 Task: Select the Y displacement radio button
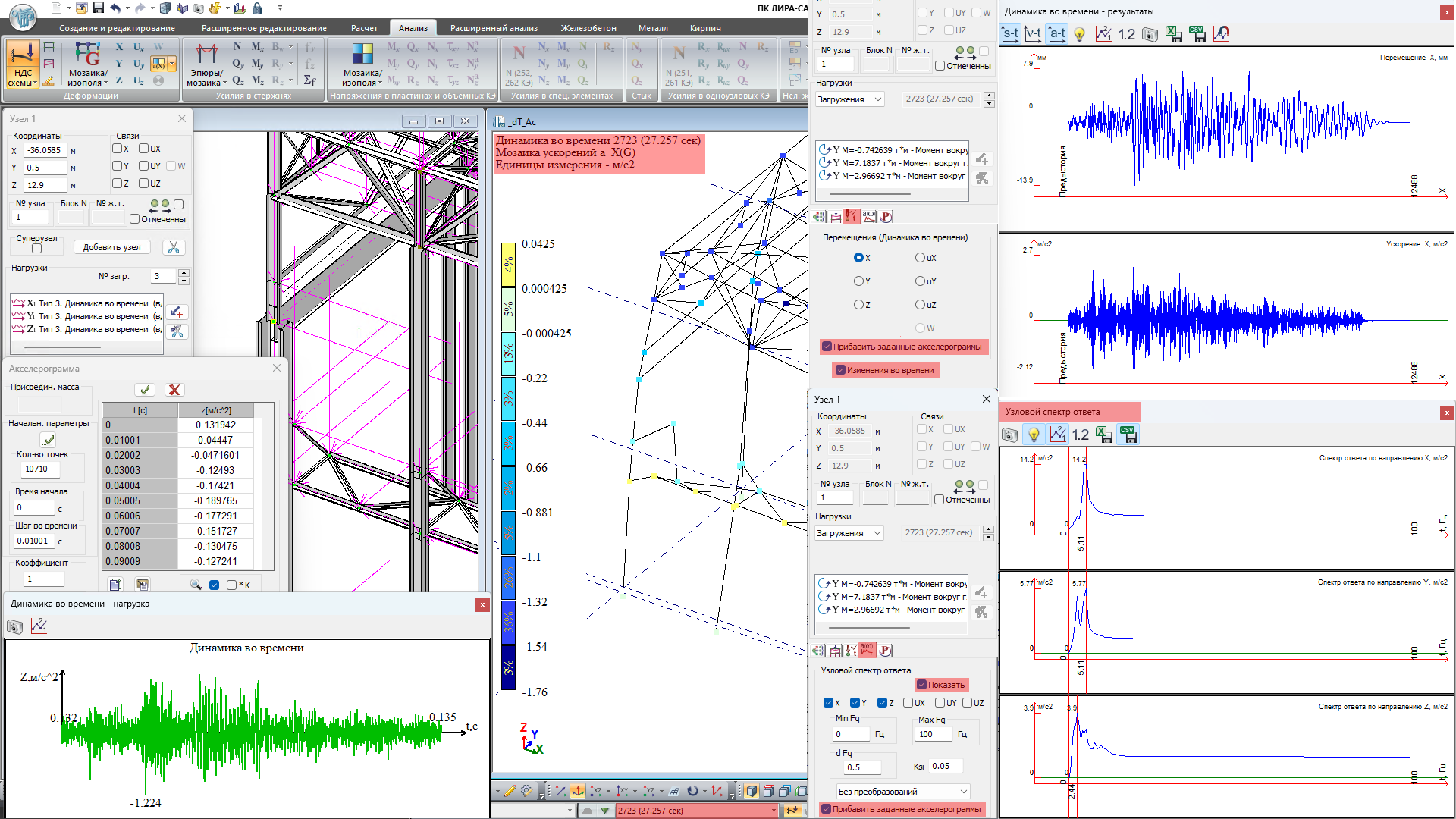click(858, 281)
